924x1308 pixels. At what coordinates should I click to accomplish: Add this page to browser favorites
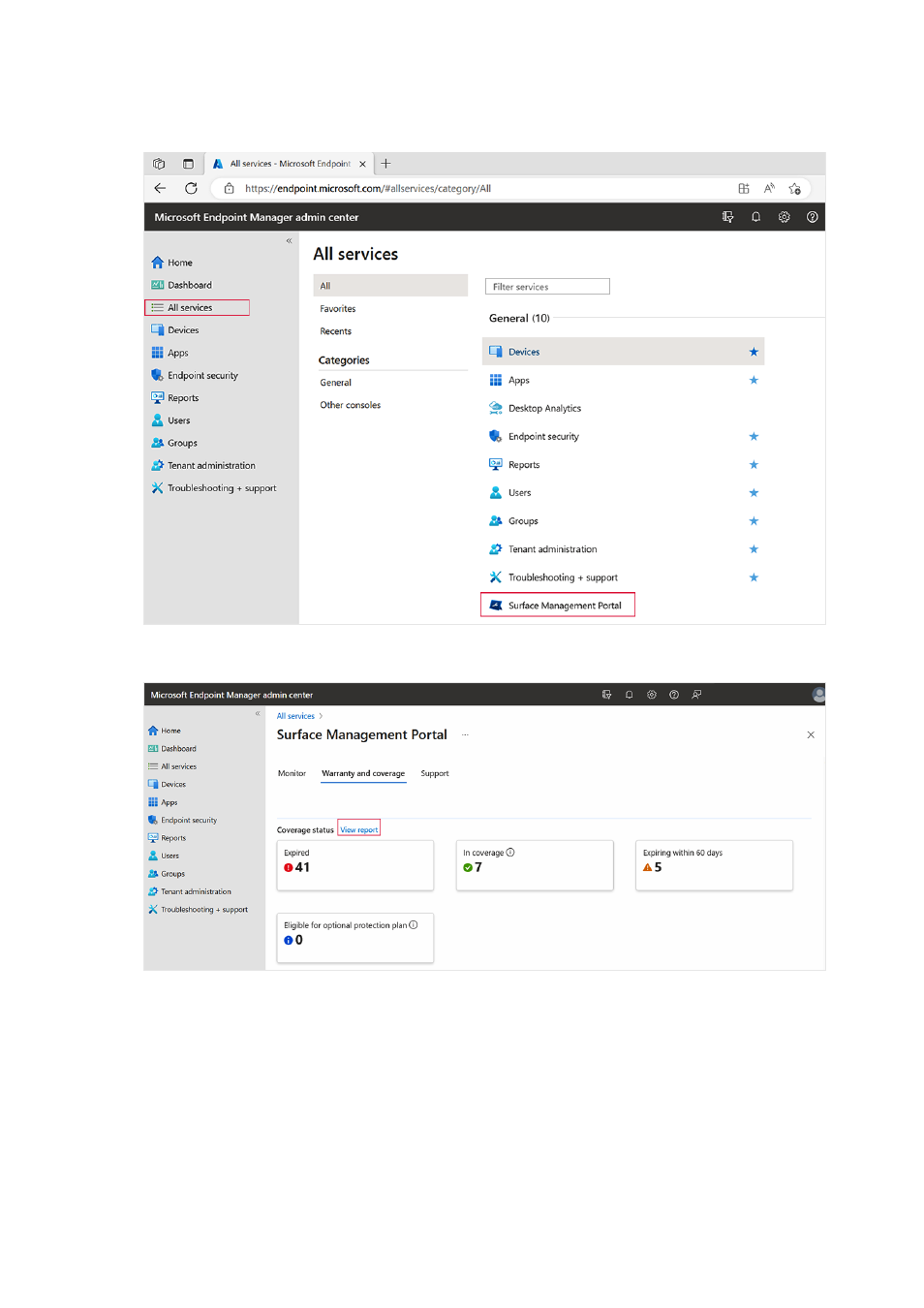tap(794, 189)
